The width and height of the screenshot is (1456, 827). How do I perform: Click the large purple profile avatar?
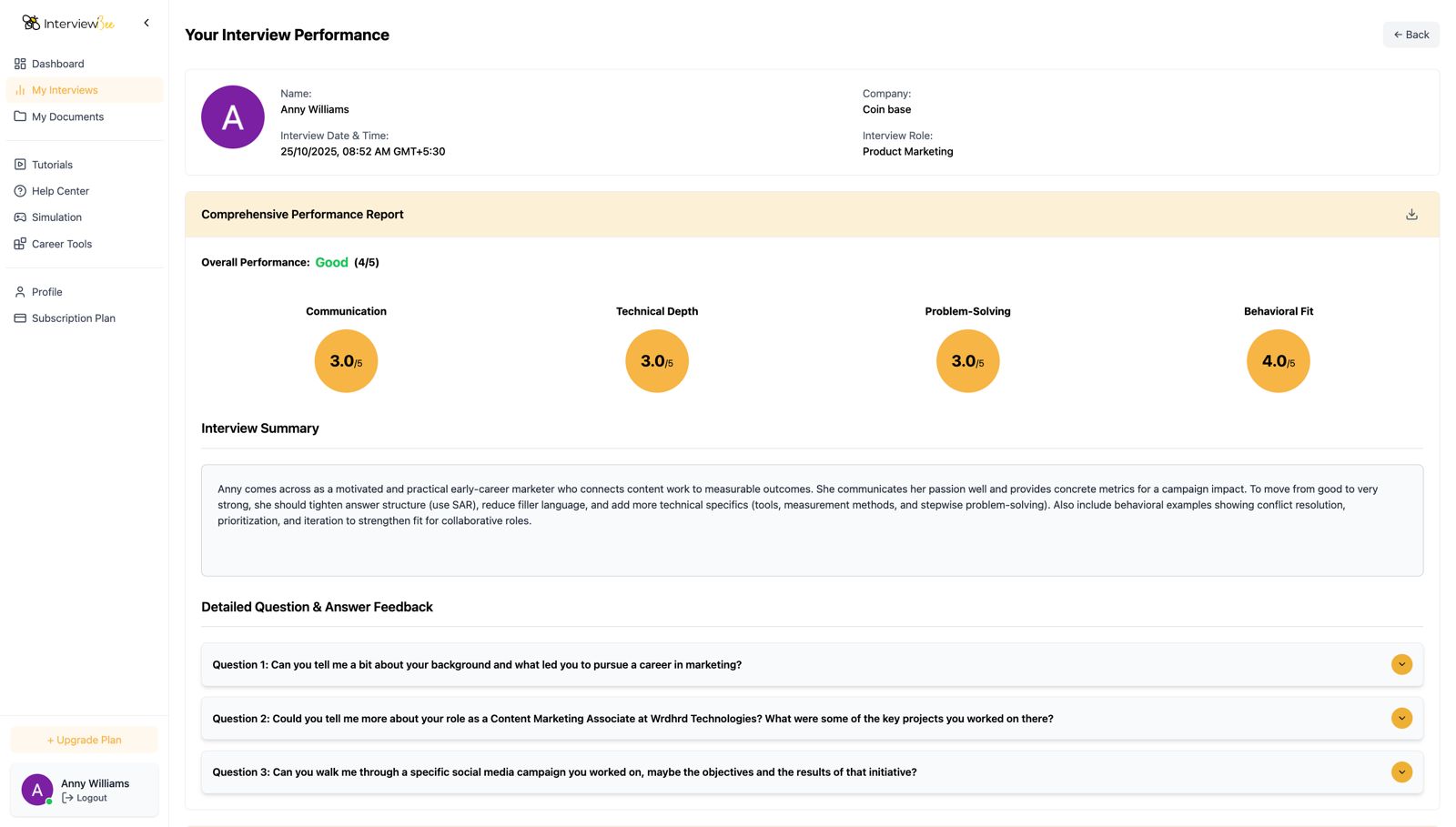click(233, 117)
